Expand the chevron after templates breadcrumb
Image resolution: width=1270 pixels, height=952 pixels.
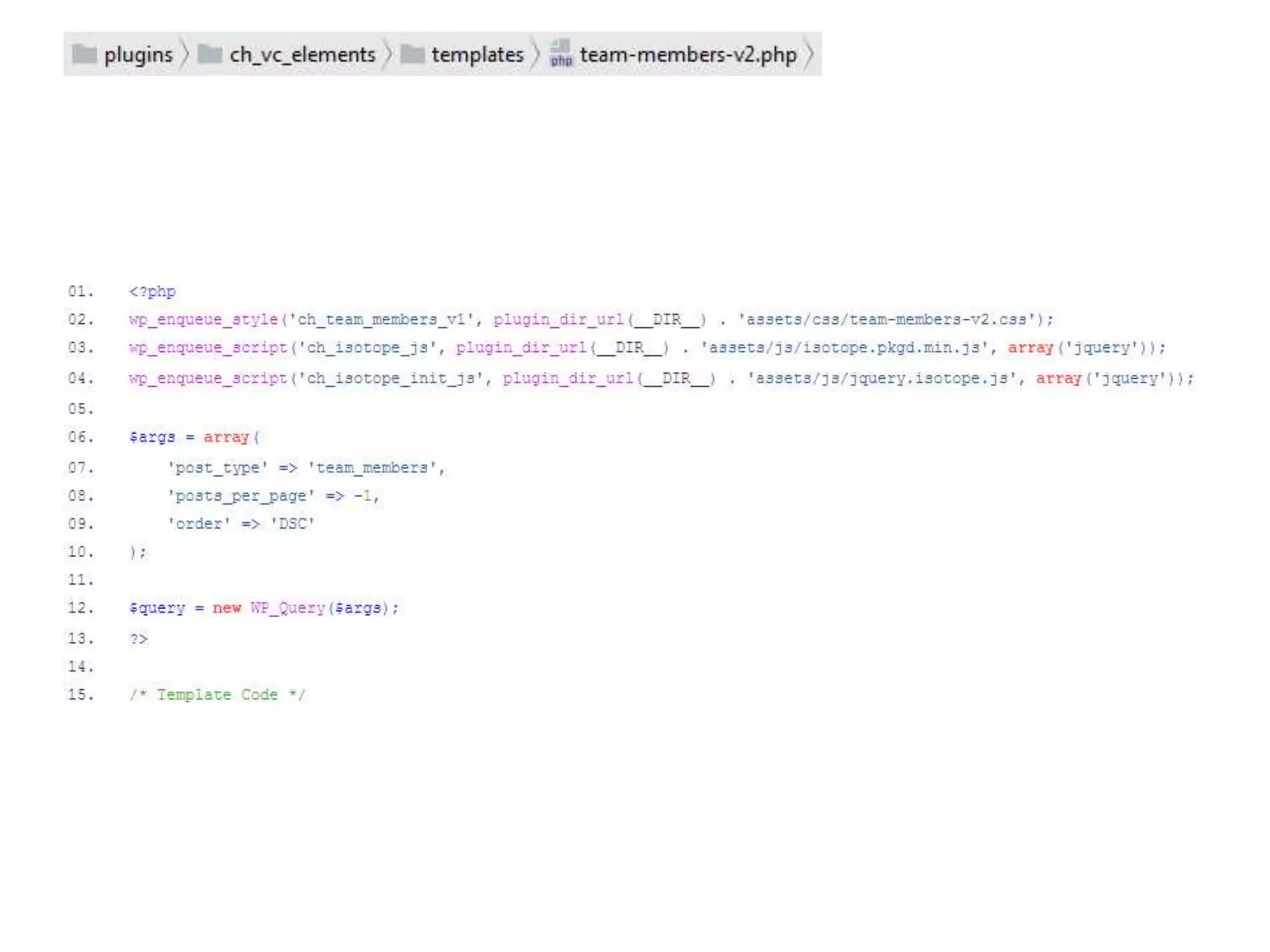coord(535,55)
